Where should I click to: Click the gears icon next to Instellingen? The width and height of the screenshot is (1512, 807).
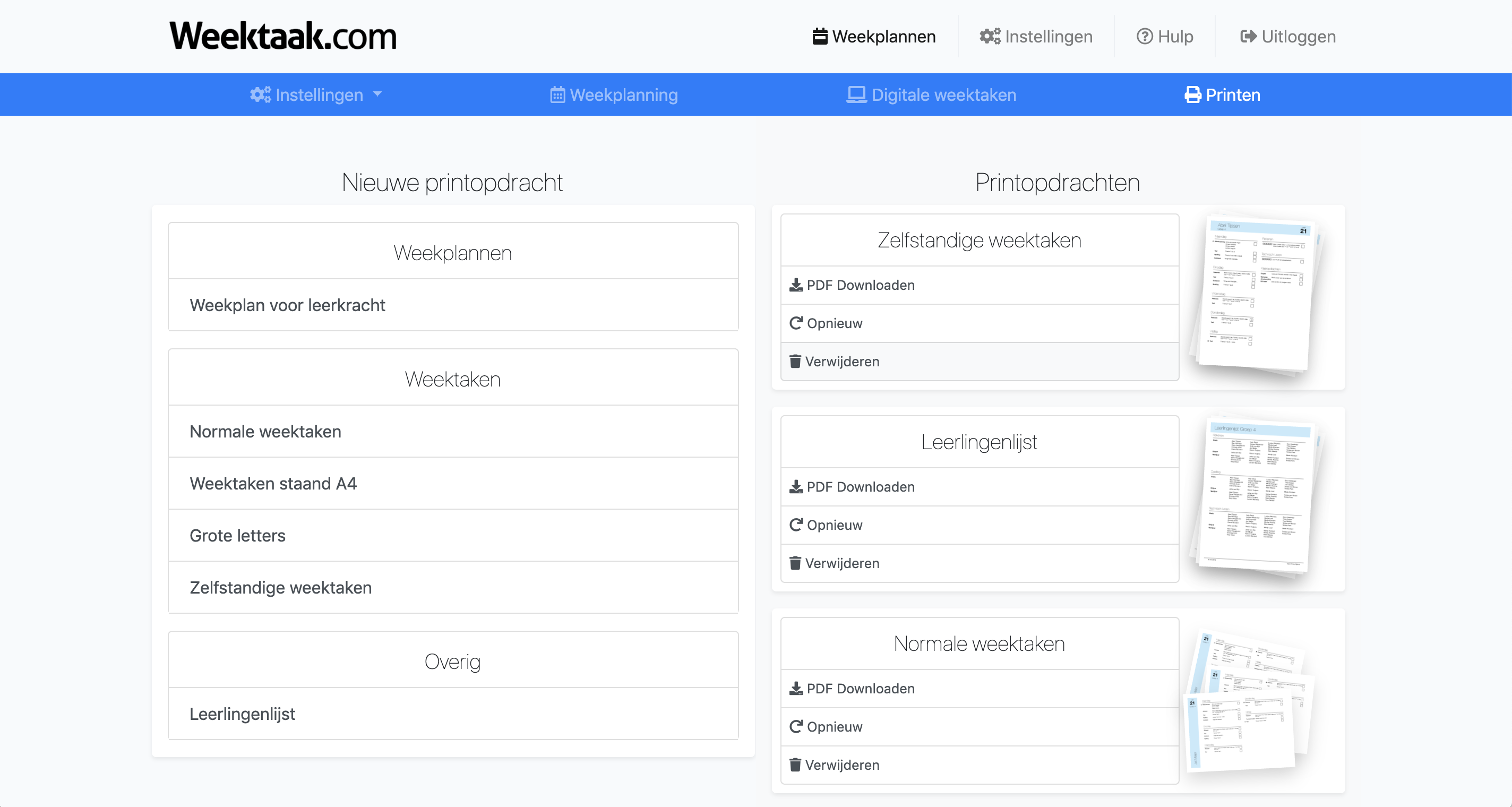[x=989, y=36]
